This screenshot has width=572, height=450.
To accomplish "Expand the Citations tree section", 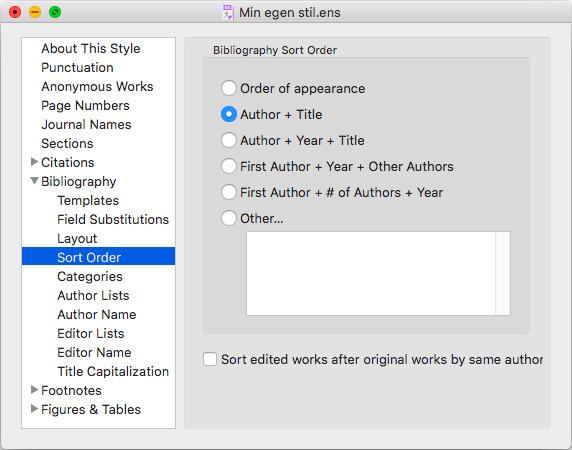I will point(34,162).
